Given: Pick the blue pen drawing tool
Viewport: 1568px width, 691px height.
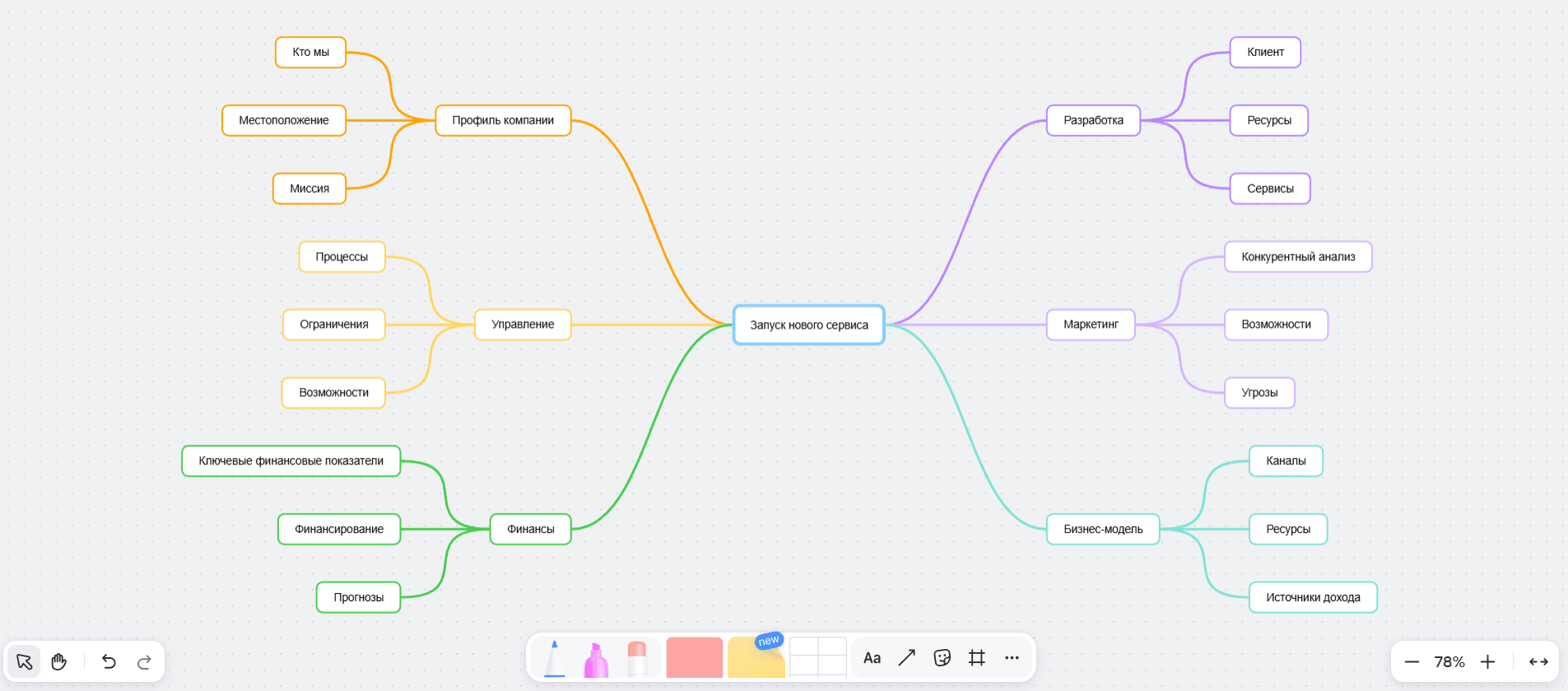Looking at the screenshot, I should tap(555, 659).
